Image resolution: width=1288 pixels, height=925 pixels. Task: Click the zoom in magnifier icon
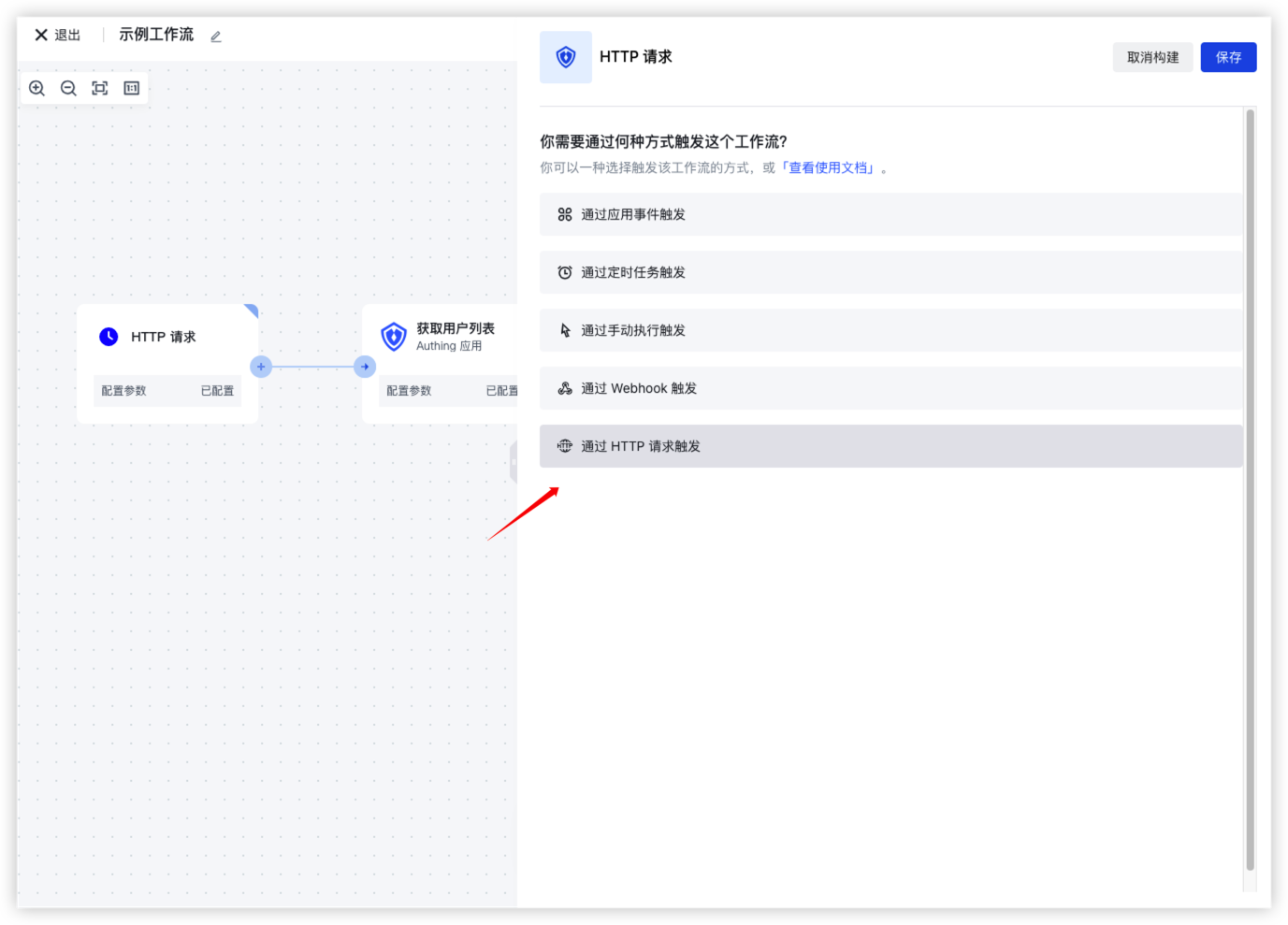(37, 88)
